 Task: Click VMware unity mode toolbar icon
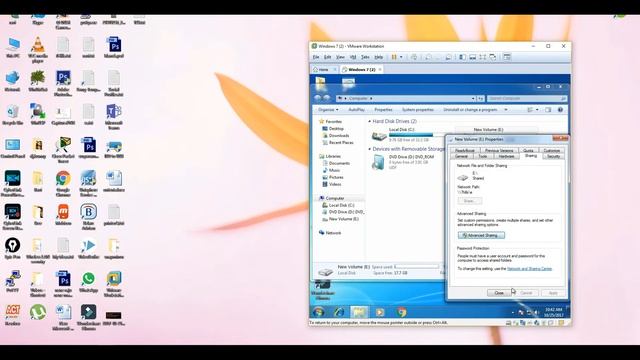(x=493, y=57)
